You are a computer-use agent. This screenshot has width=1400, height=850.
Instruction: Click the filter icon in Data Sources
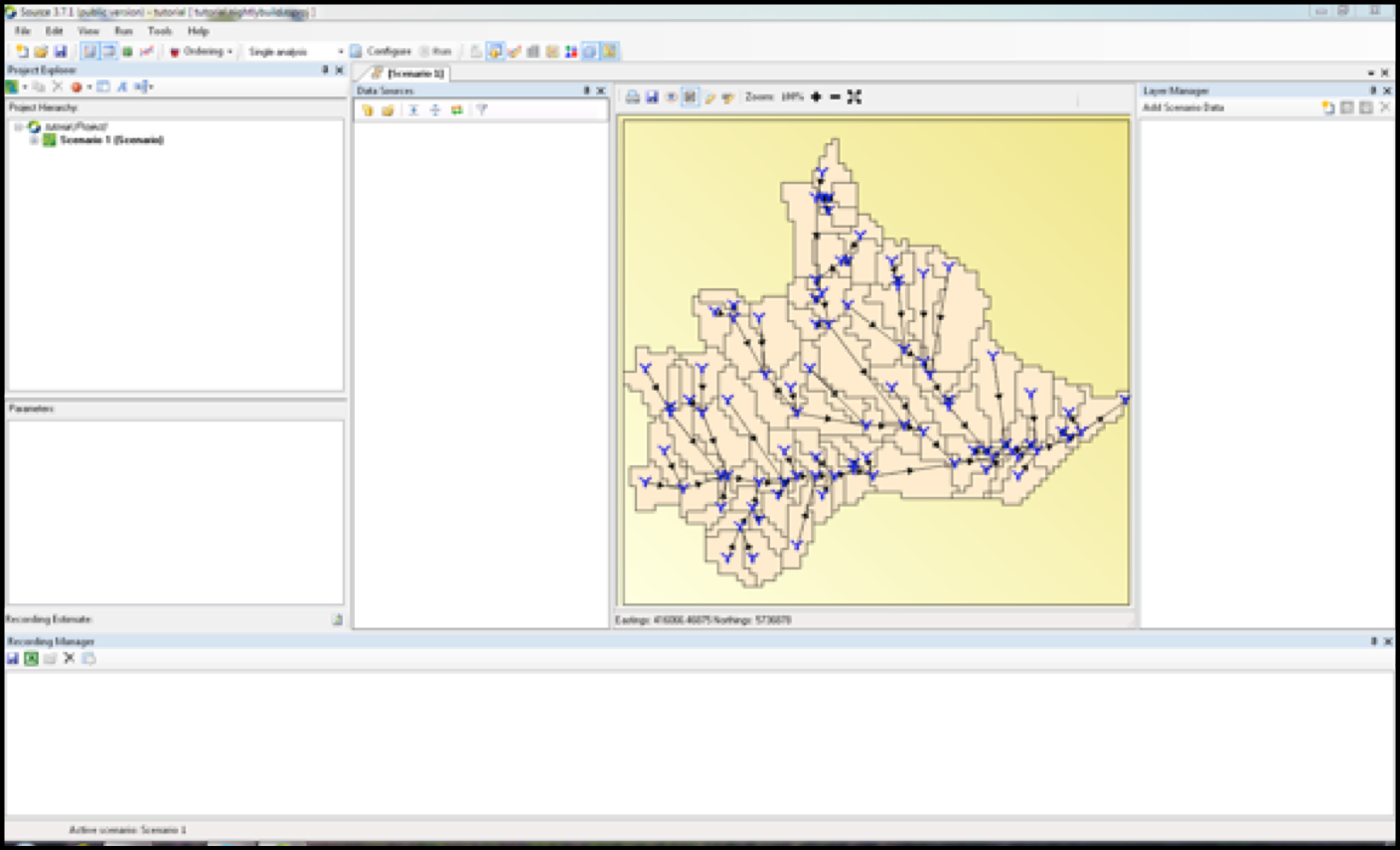coord(482,110)
